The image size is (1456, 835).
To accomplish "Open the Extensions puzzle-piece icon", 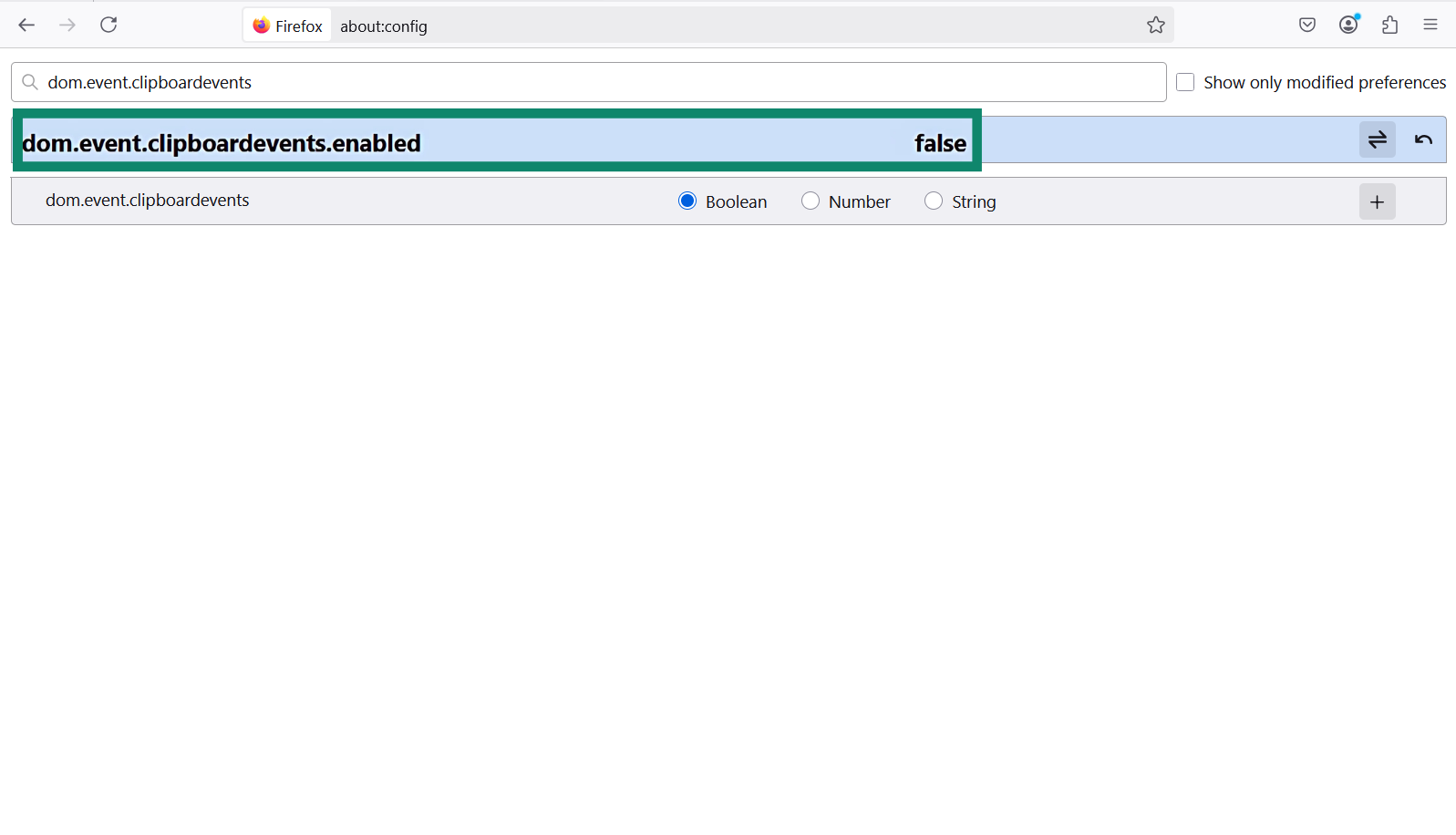I will pos(1389,26).
